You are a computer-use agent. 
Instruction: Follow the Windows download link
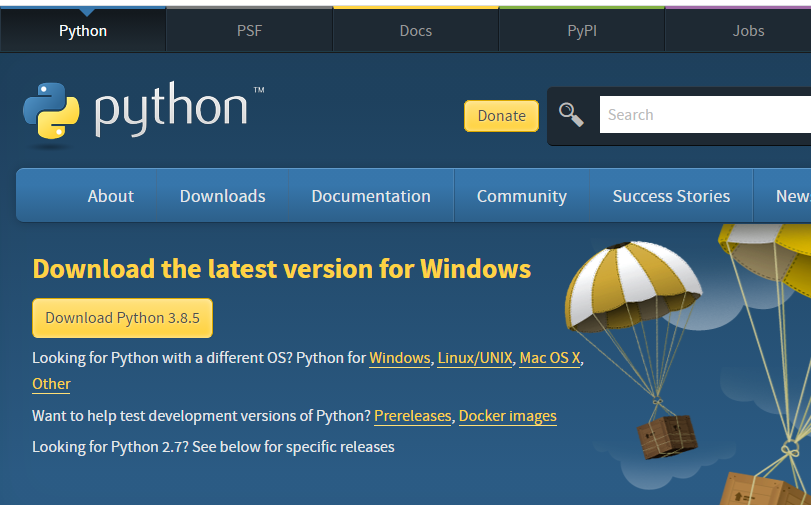click(399, 358)
